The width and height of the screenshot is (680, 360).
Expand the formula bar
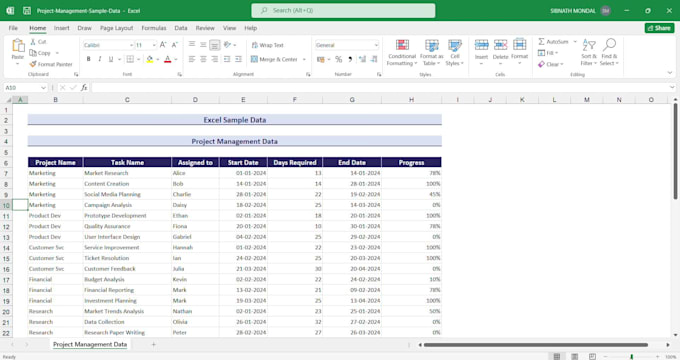point(672,88)
